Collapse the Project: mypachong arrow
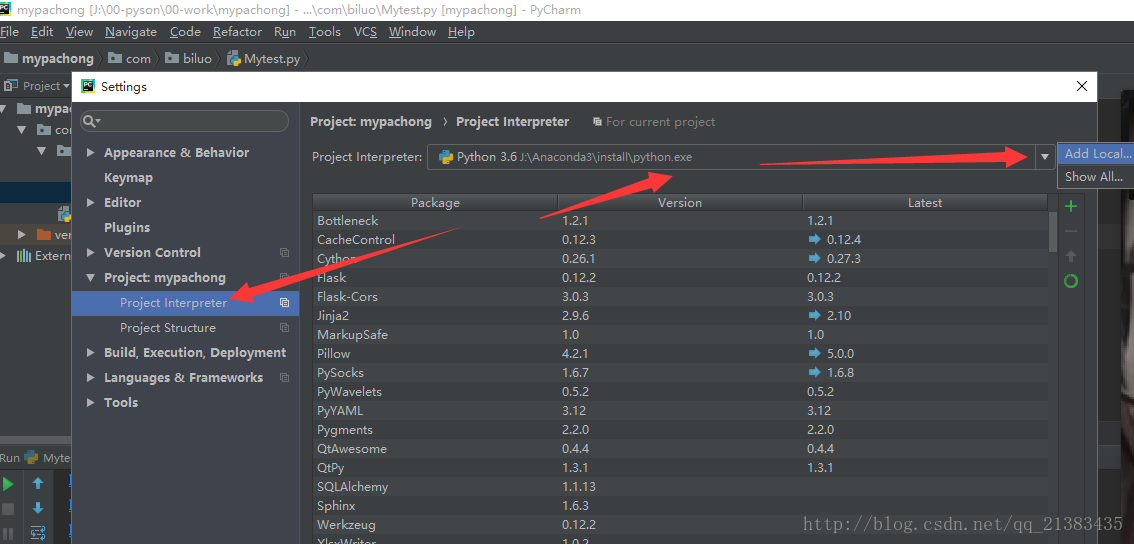1134x544 pixels. (x=90, y=278)
